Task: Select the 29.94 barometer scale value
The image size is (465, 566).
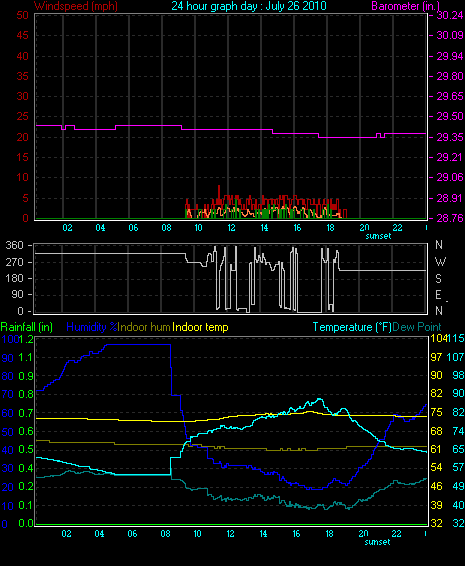Action: click(450, 56)
